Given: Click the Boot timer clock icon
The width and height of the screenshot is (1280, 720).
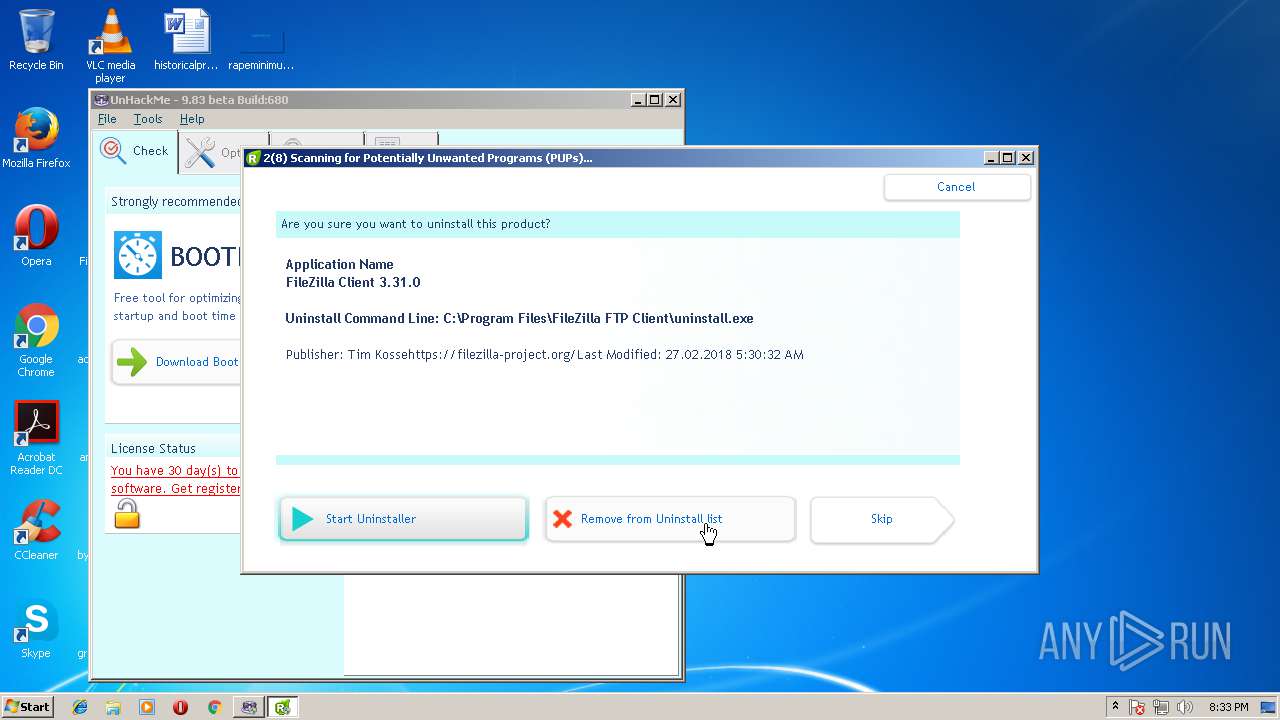Looking at the screenshot, I should [x=138, y=255].
